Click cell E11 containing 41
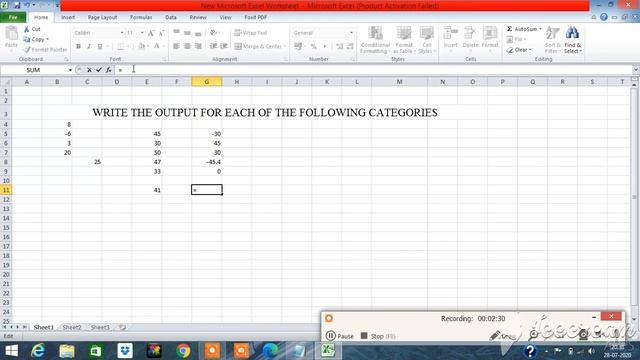 [147, 190]
